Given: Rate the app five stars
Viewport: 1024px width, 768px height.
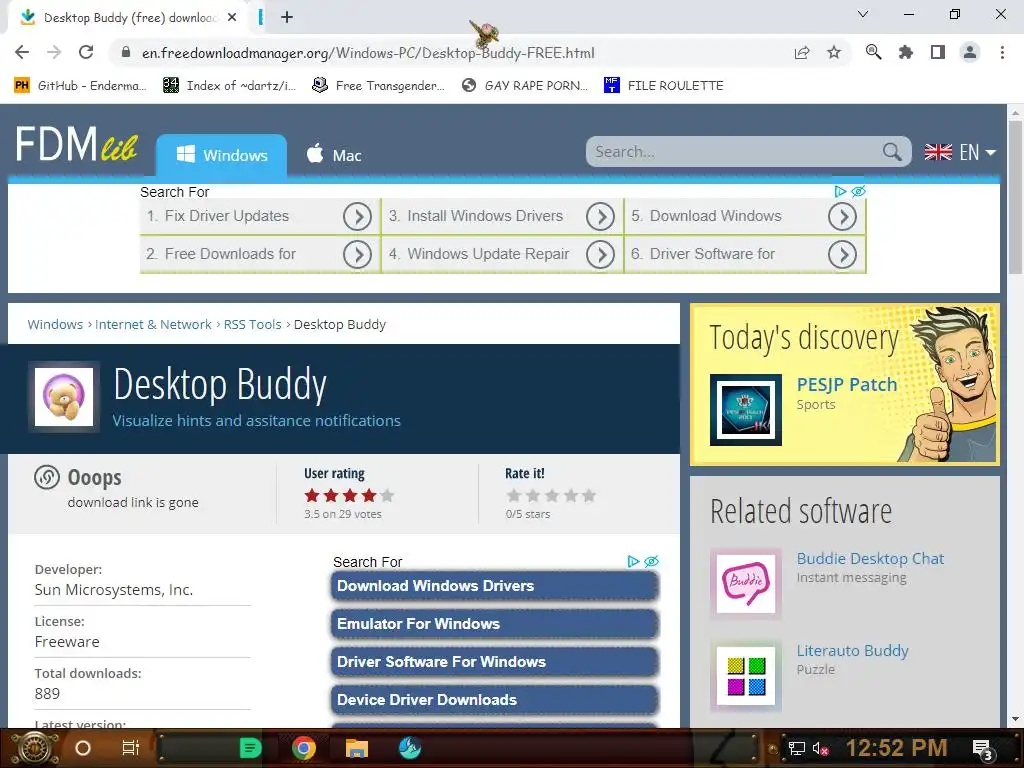Looking at the screenshot, I should (589, 496).
